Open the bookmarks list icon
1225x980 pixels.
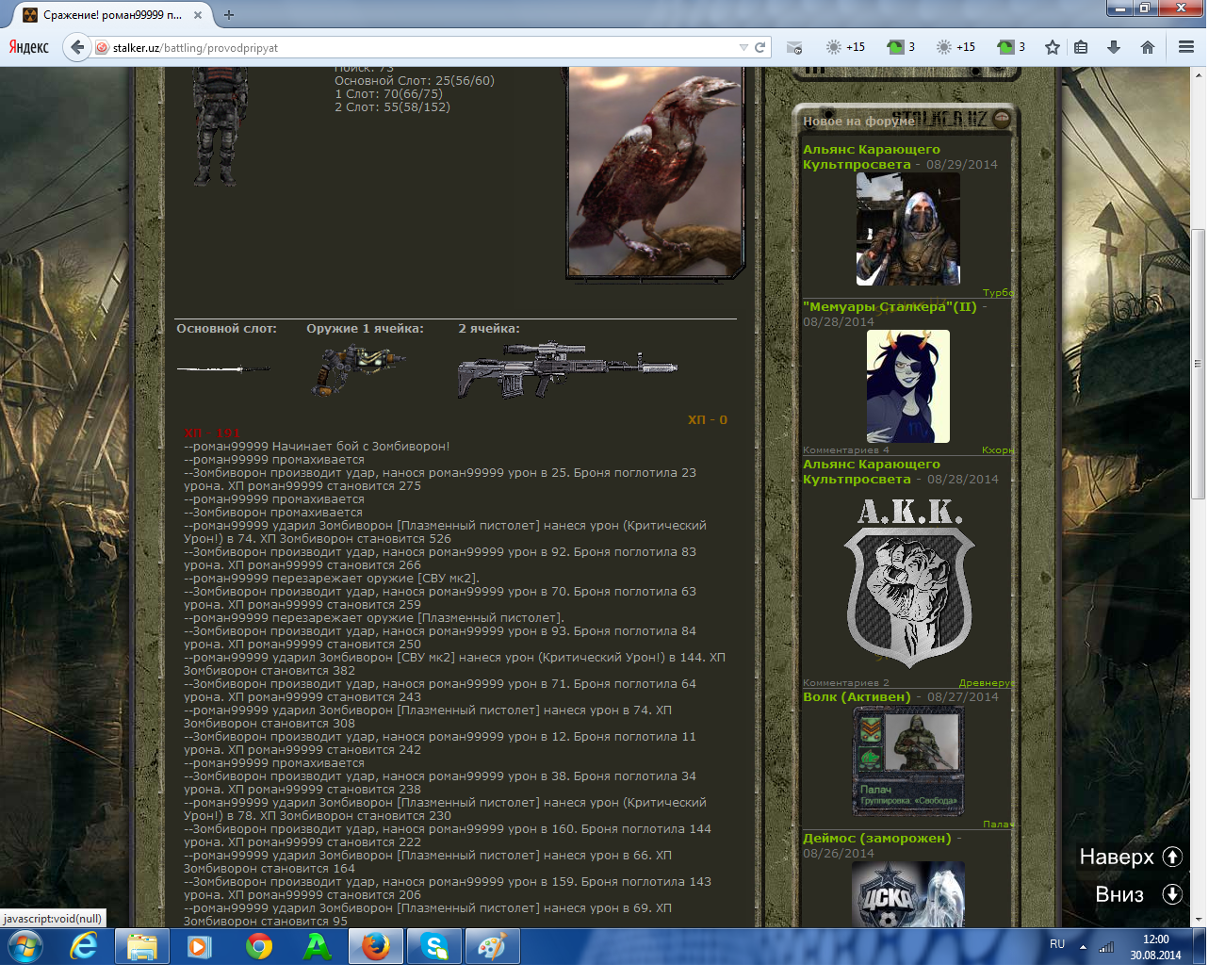(1082, 47)
